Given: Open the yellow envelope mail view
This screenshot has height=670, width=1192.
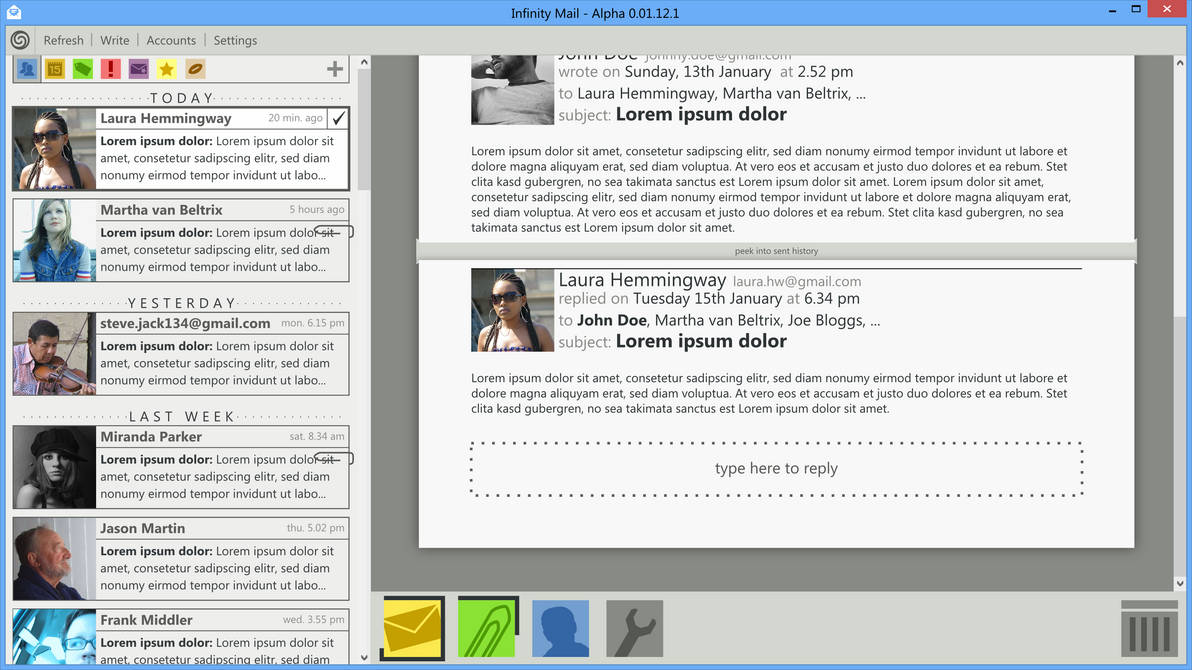Looking at the screenshot, I should [412, 628].
